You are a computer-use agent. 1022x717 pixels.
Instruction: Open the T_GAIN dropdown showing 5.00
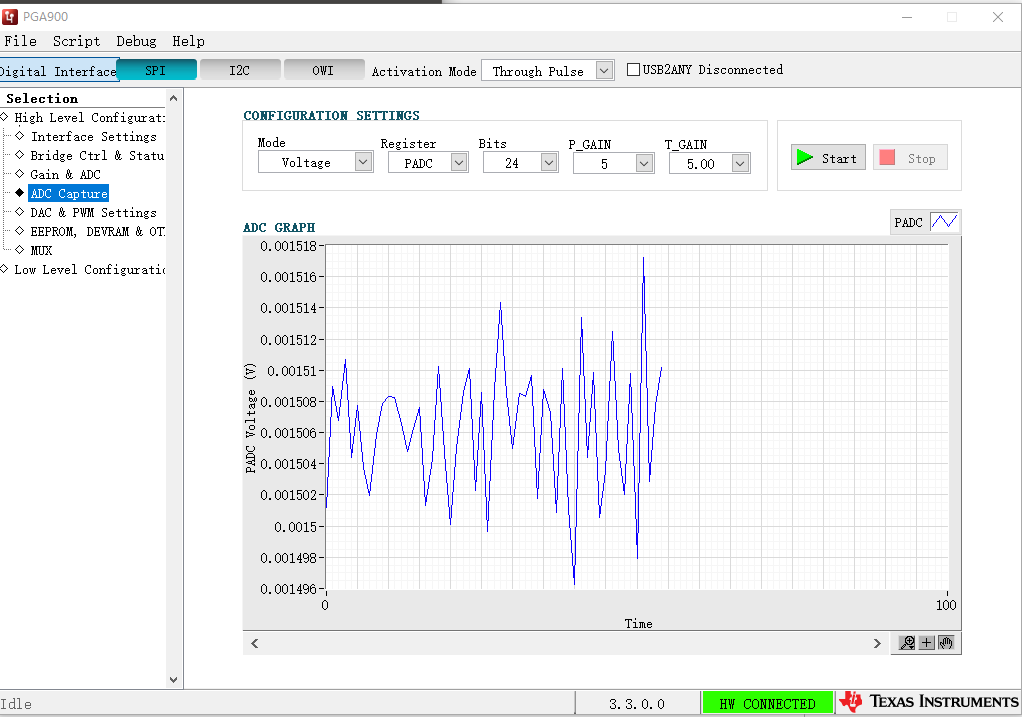pyautogui.click(x=740, y=164)
